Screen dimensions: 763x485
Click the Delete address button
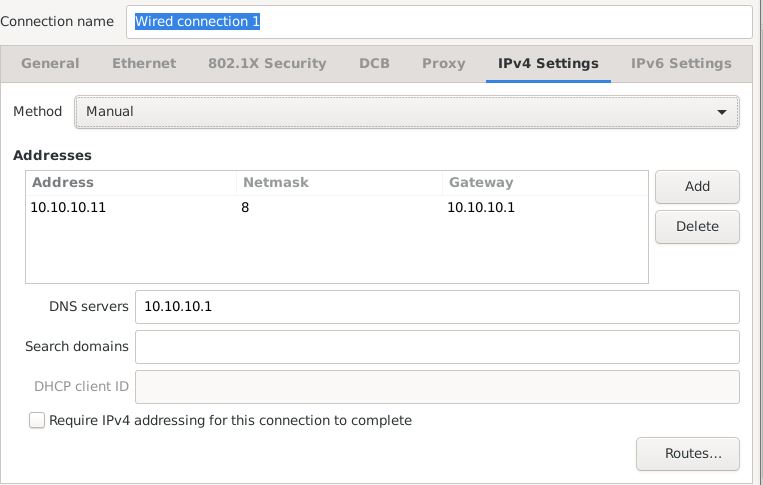point(697,227)
